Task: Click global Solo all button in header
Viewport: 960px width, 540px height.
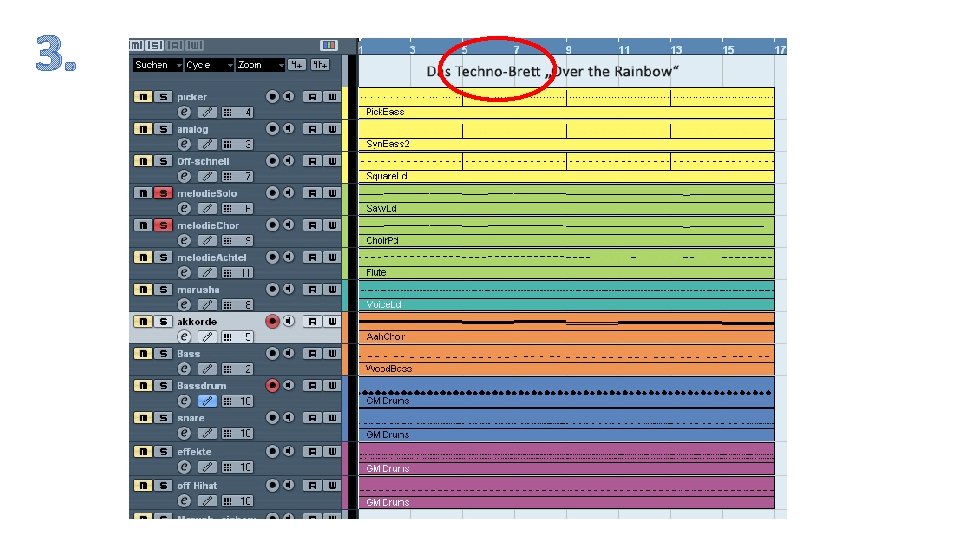Action: [x=156, y=45]
